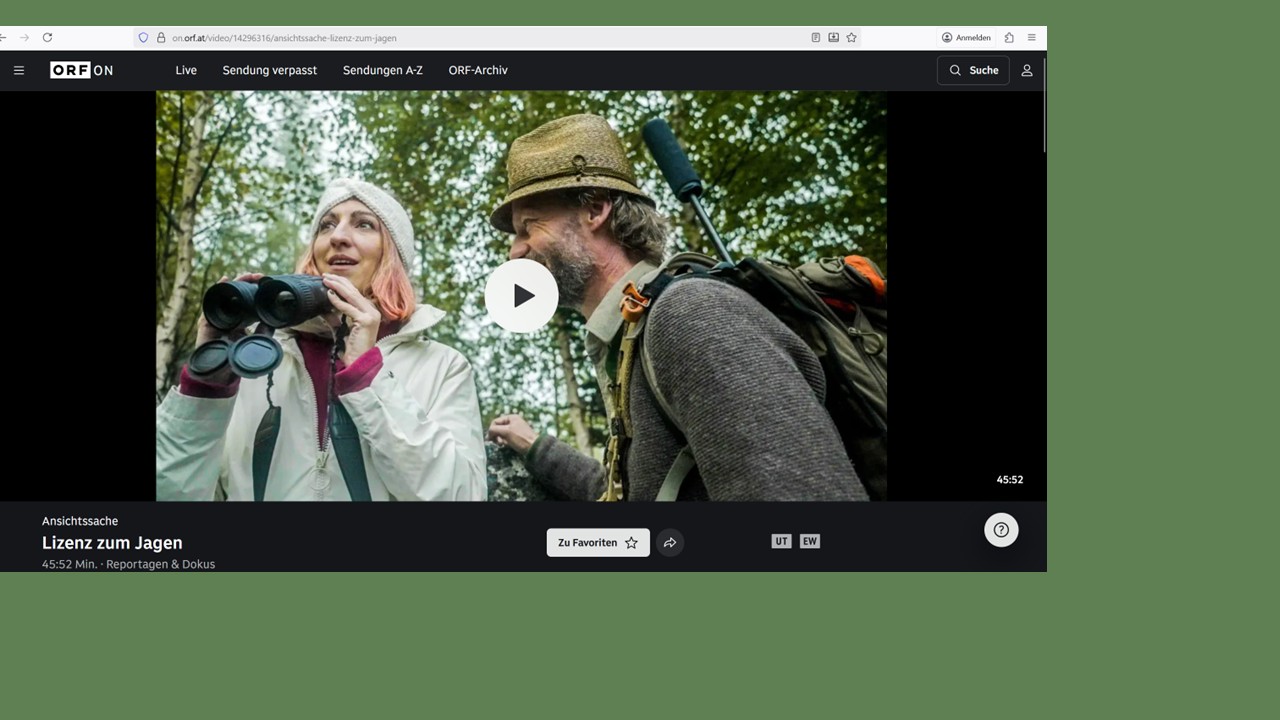Share the video using the share arrow icon
Screen dimensions: 1280x720
pyautogui.click(x=670, y=542)
